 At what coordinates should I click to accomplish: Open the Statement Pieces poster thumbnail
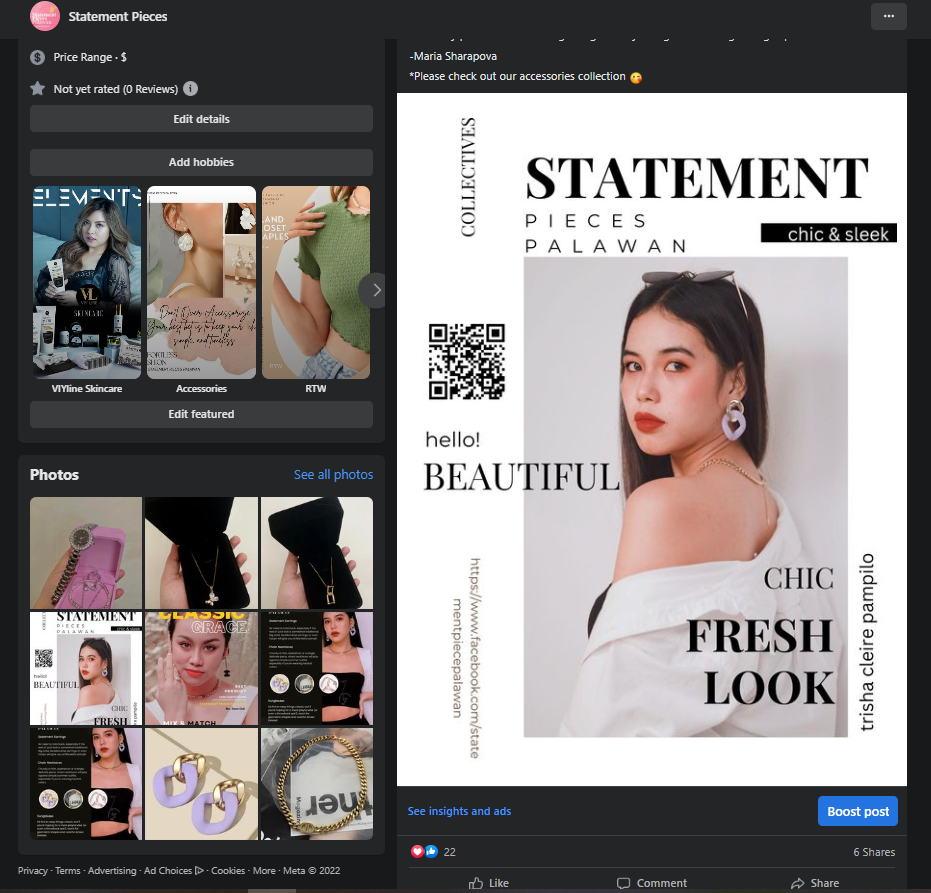86,669
